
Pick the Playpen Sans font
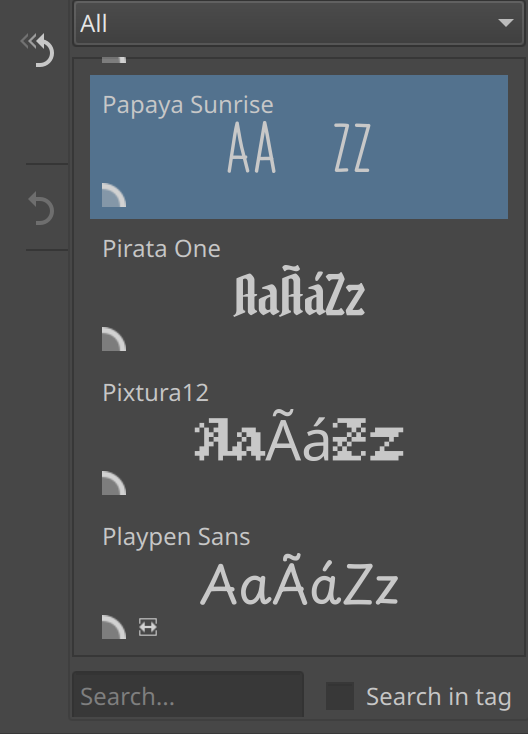(x=299, y=579)
